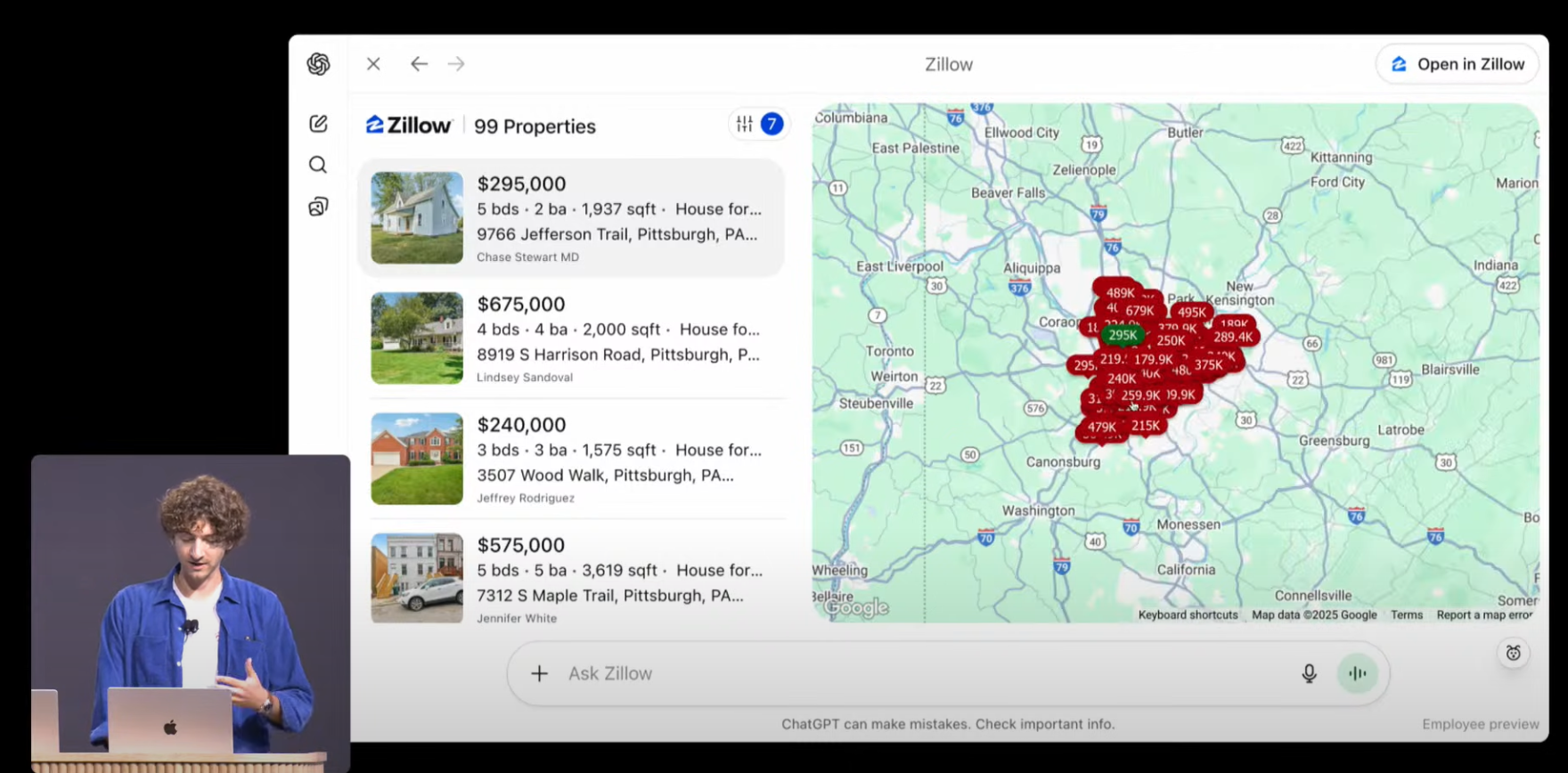Screen dimensions: 1568x773
Task: Open thumbnail of the $240,000 brick house
Action: coord(417,459)
